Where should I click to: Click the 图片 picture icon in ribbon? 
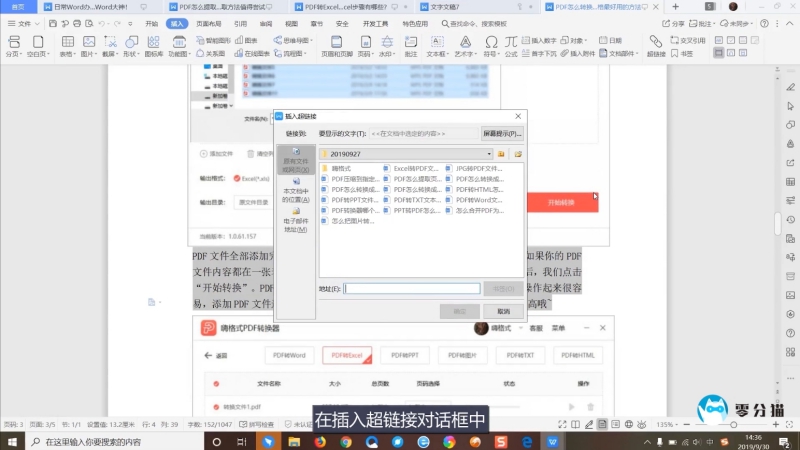point(88,46)
